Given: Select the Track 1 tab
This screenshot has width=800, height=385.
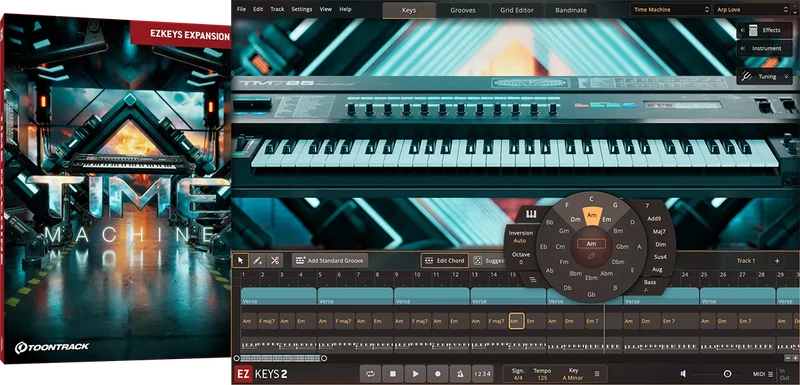Looking at the screenshot, I should tap(746, 261).
